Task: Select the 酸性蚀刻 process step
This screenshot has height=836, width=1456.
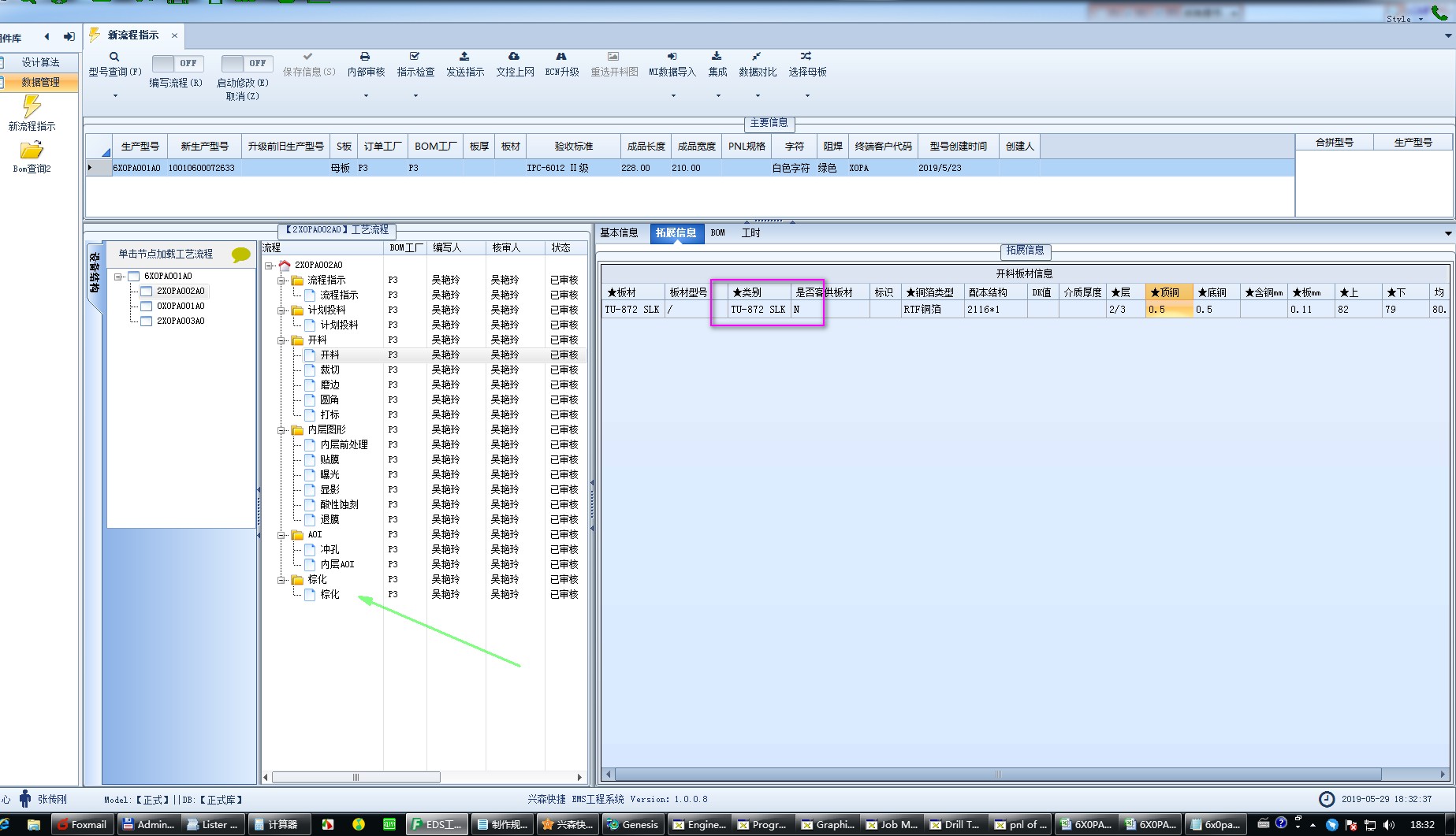Action: 339,505
